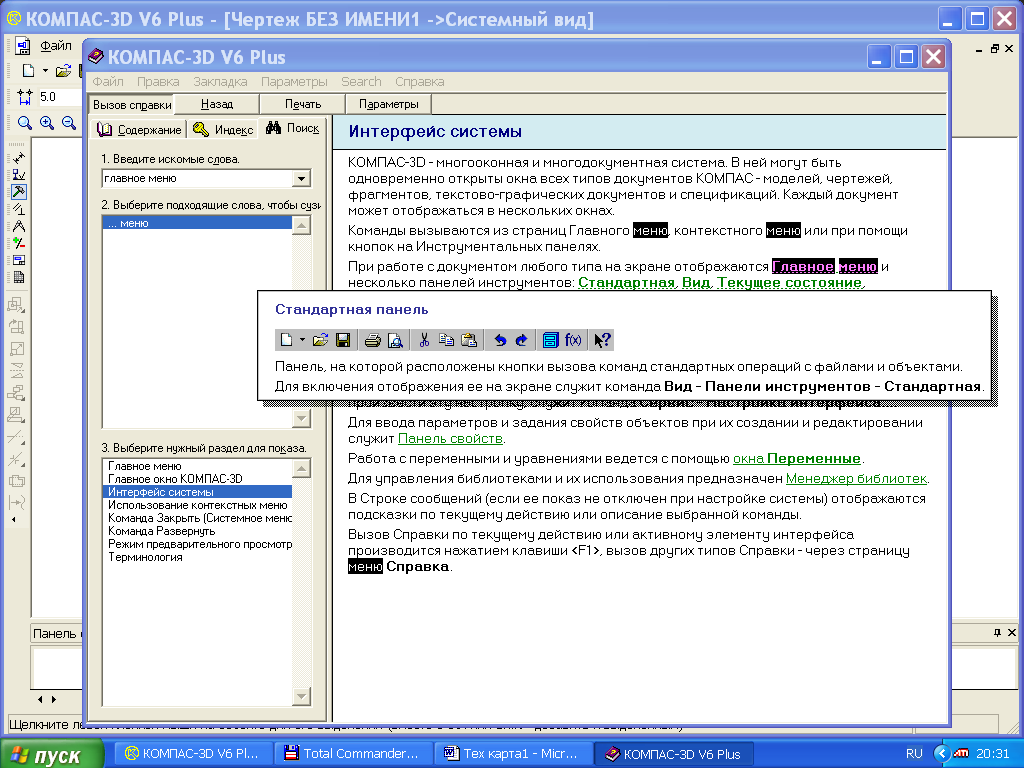Image resolution: width=1024 pixels, height=768 pixels.
Task: Click the 5.0 cursor step input field
Action: click(x=58, y=97)
